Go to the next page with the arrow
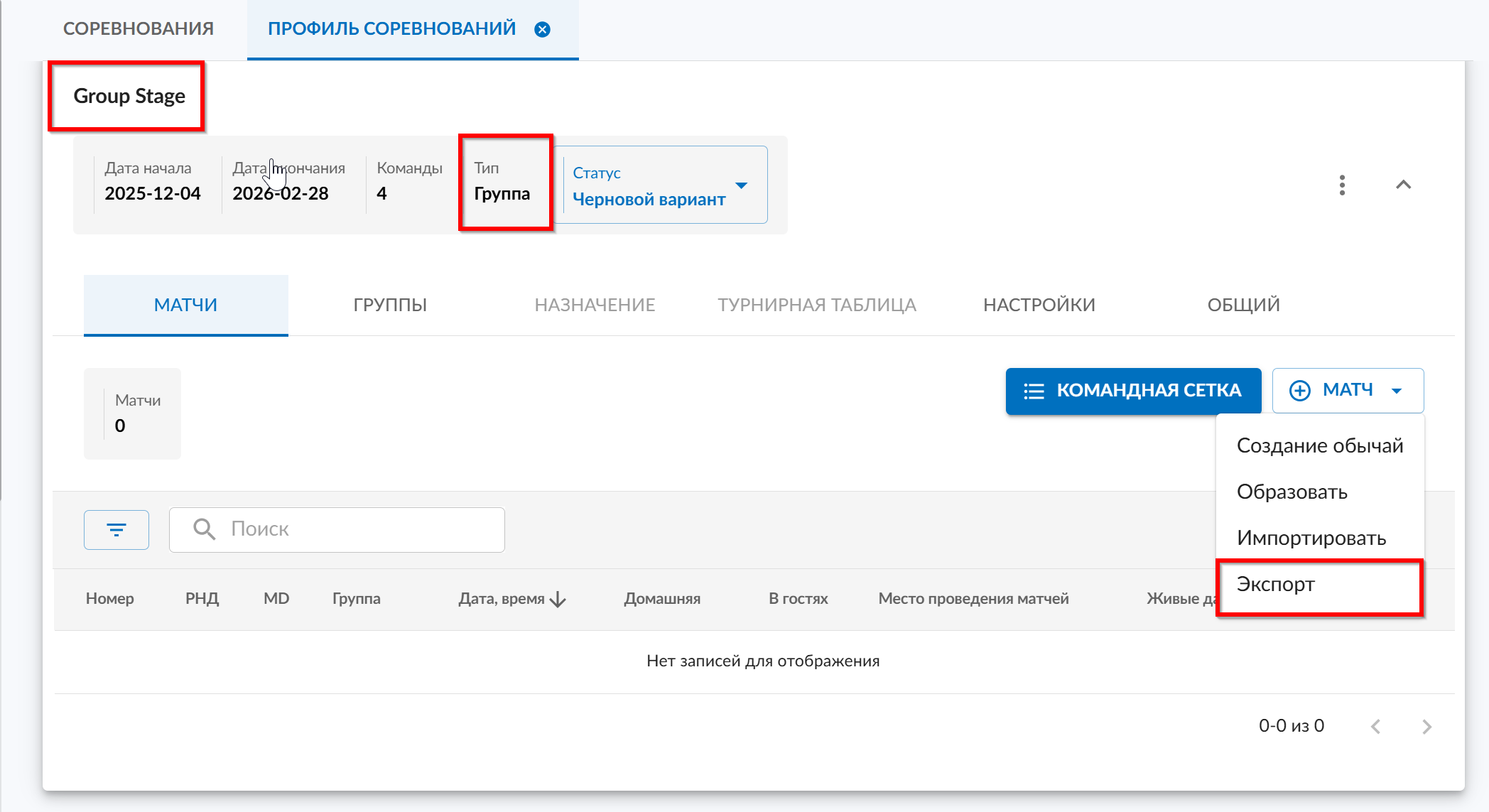Image resolution: width=1489 pixels, height=812 pixels. click(1426, 726)
